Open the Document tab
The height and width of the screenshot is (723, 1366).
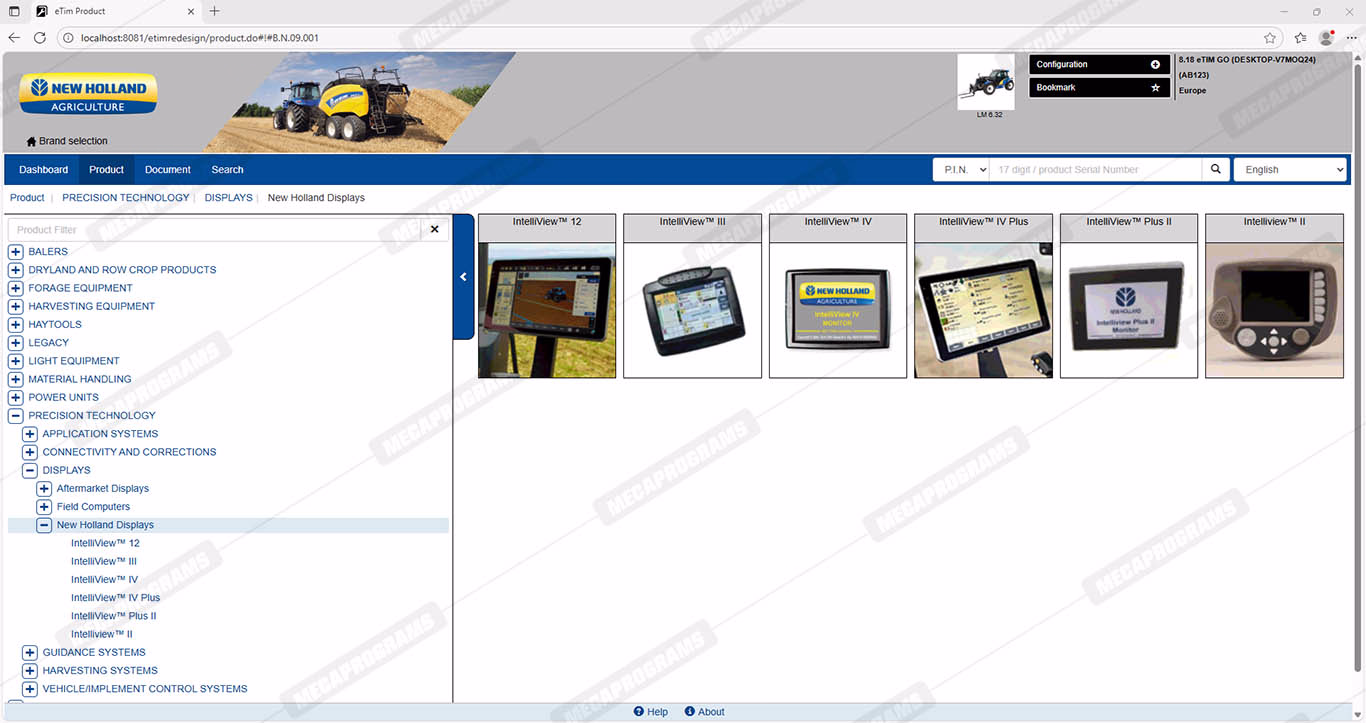click(x=167, y=170)
